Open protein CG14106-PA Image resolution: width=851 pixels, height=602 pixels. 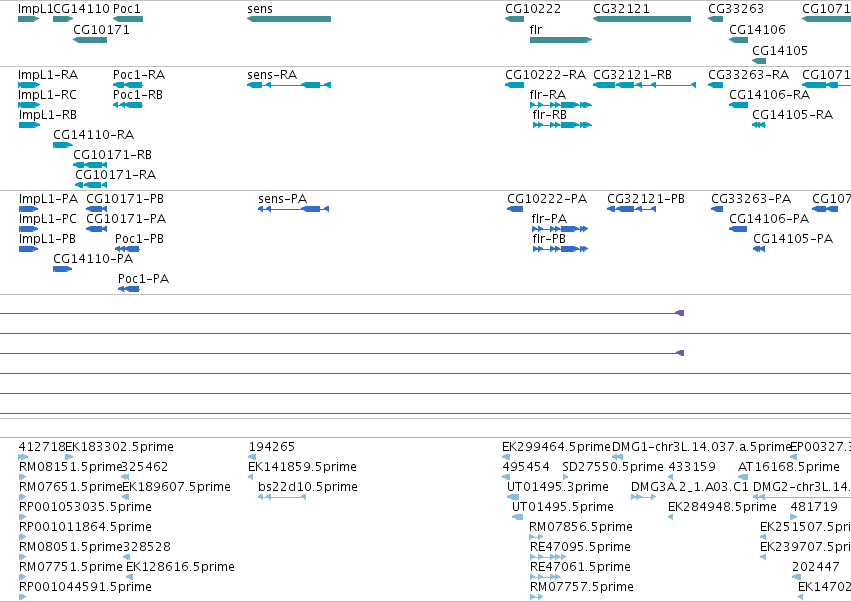pyautogui.click(x=769, y=219)
